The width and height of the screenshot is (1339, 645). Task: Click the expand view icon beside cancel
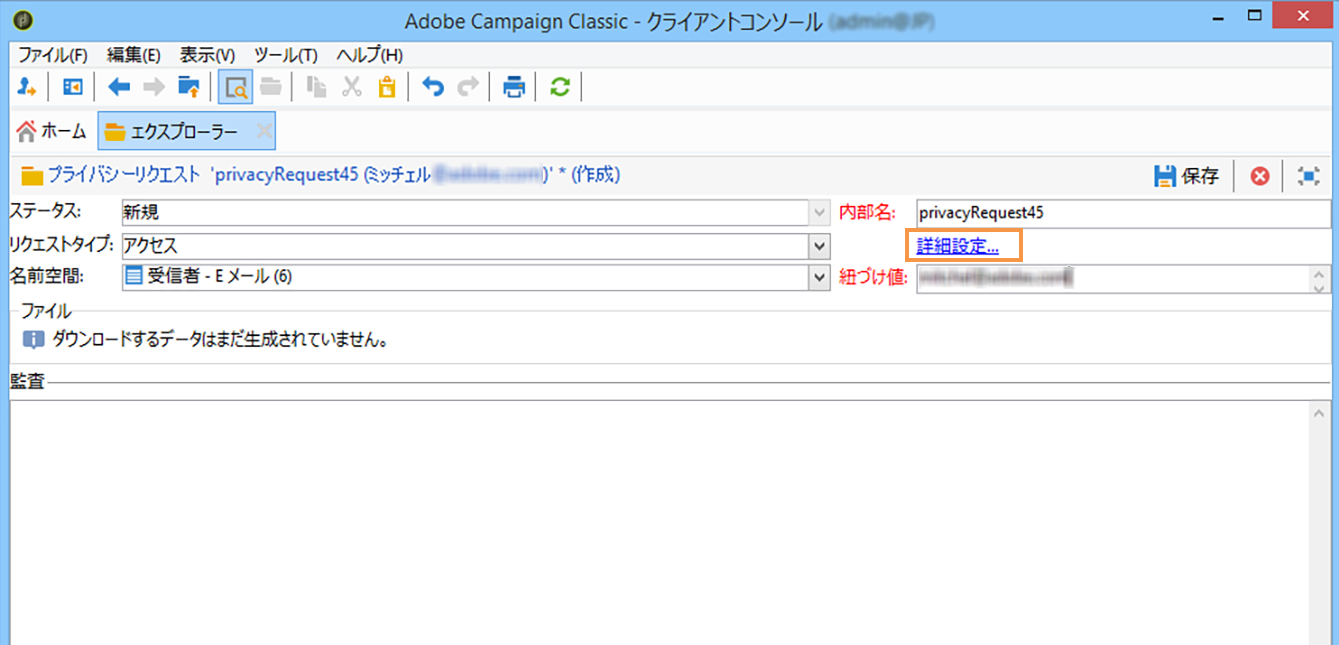coord(1307,176)
